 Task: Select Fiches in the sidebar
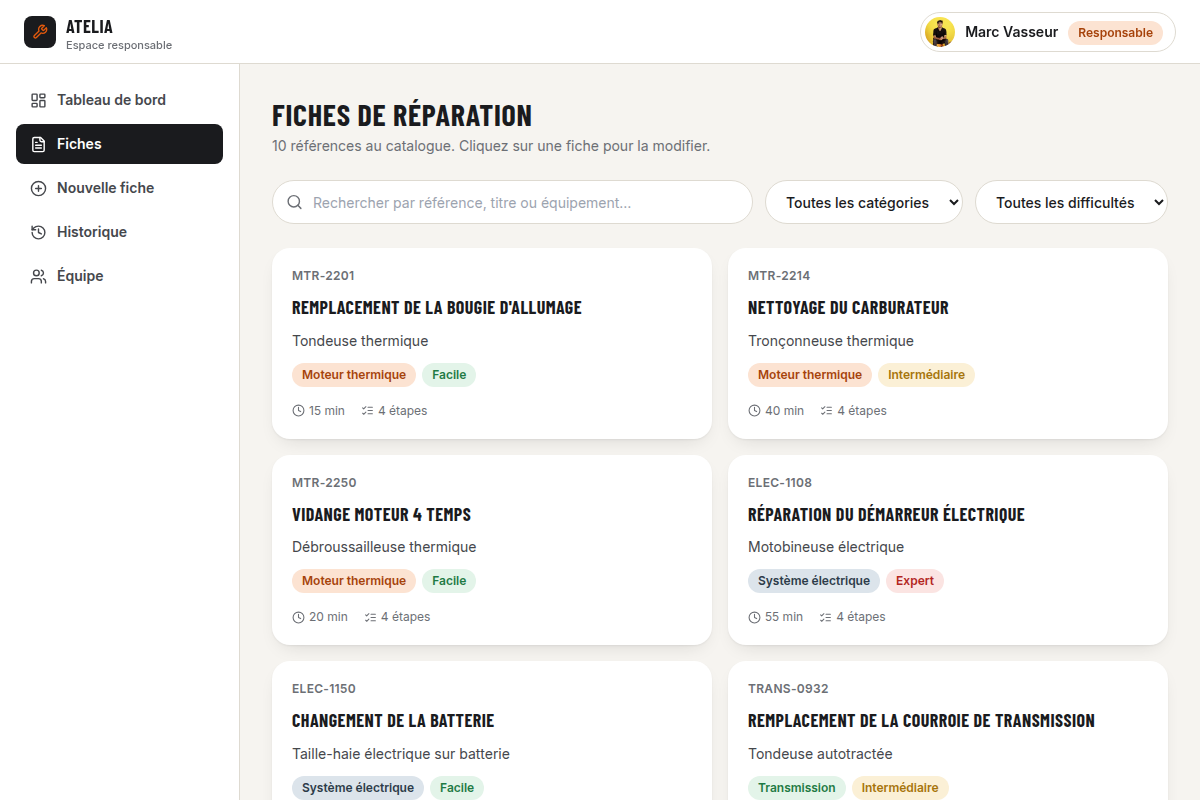119,144
